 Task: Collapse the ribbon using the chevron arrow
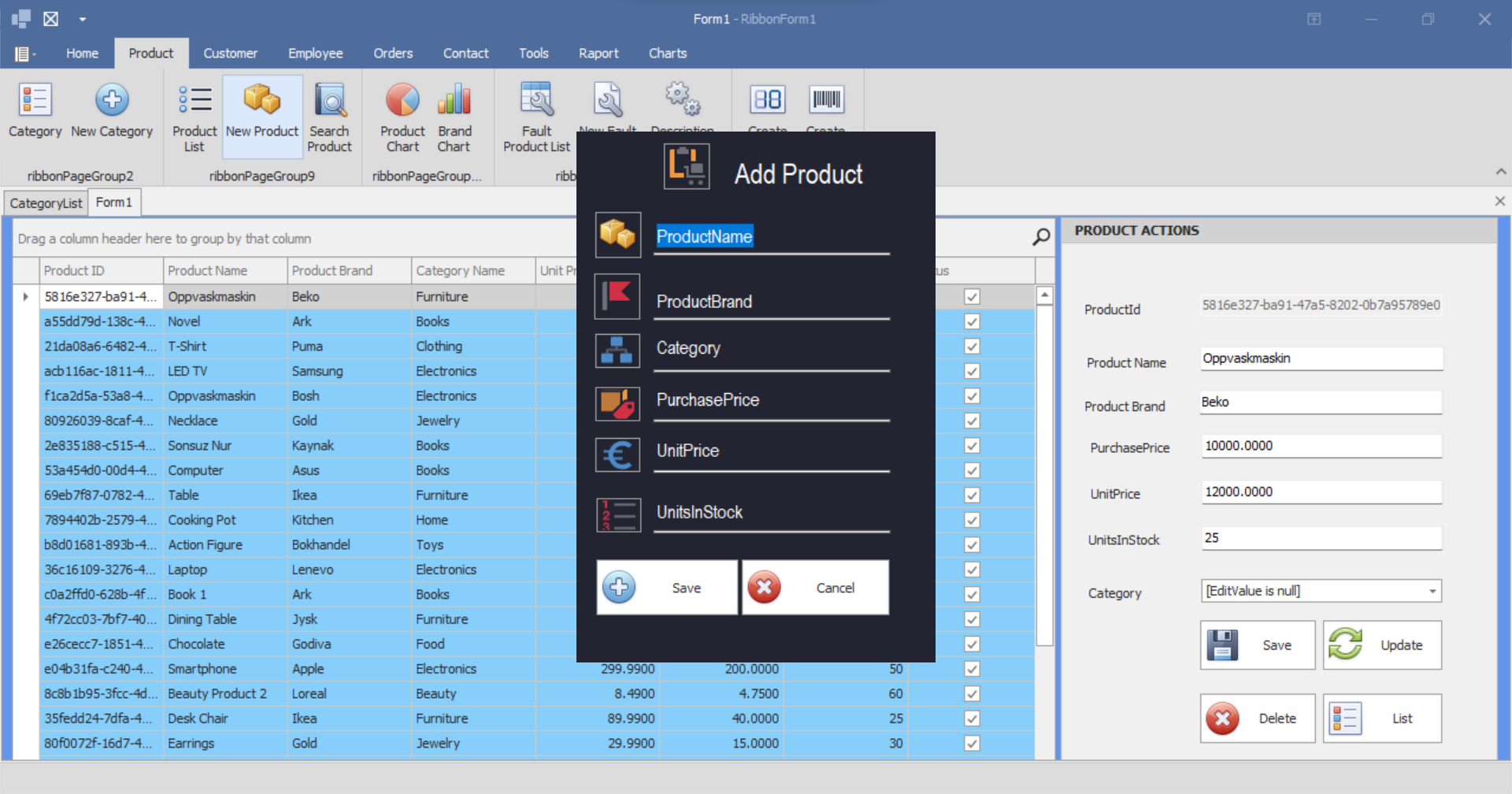pyautogui.click(x=1500, y=172)
